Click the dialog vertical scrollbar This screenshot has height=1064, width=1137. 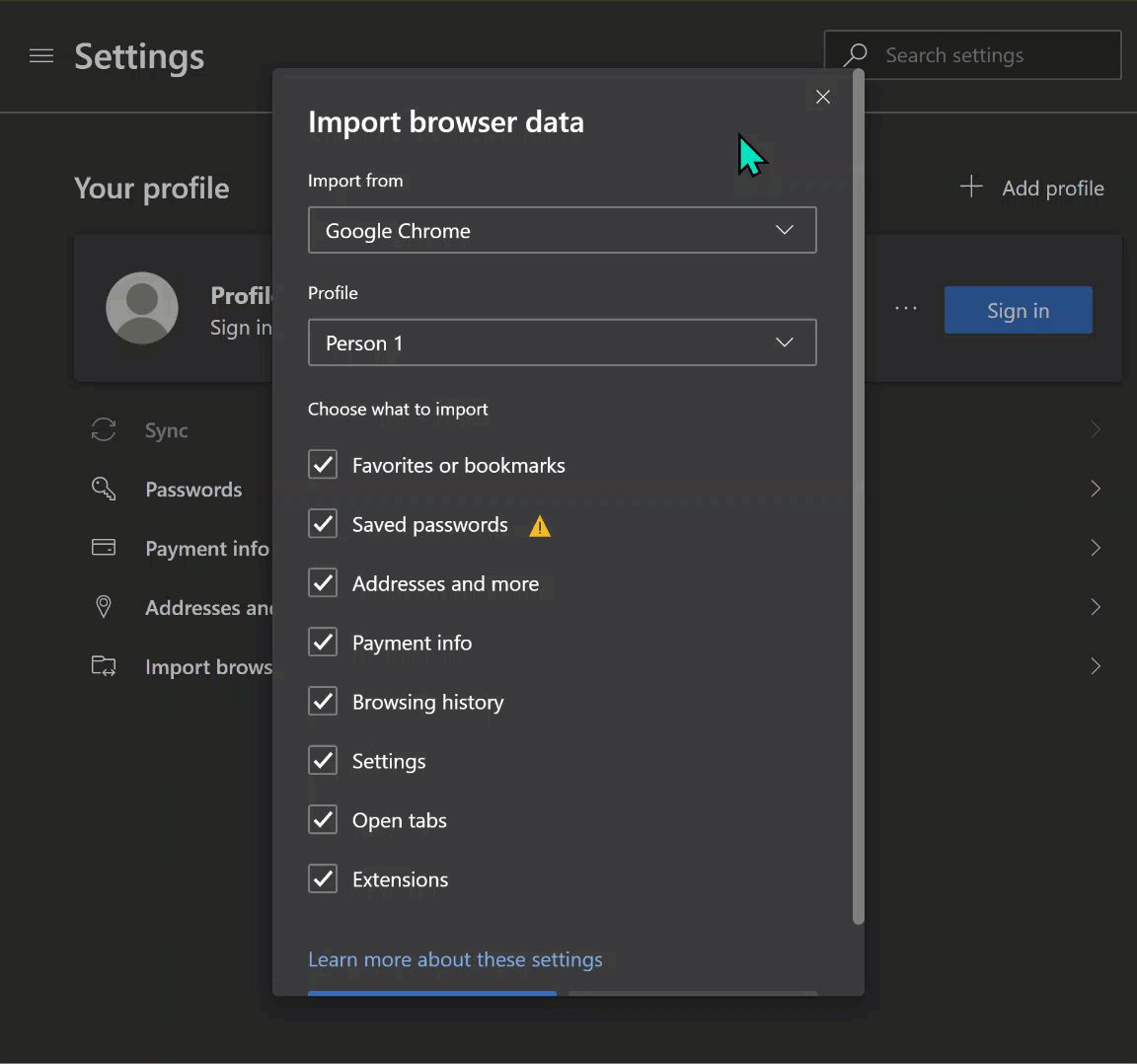pos(859,496)
